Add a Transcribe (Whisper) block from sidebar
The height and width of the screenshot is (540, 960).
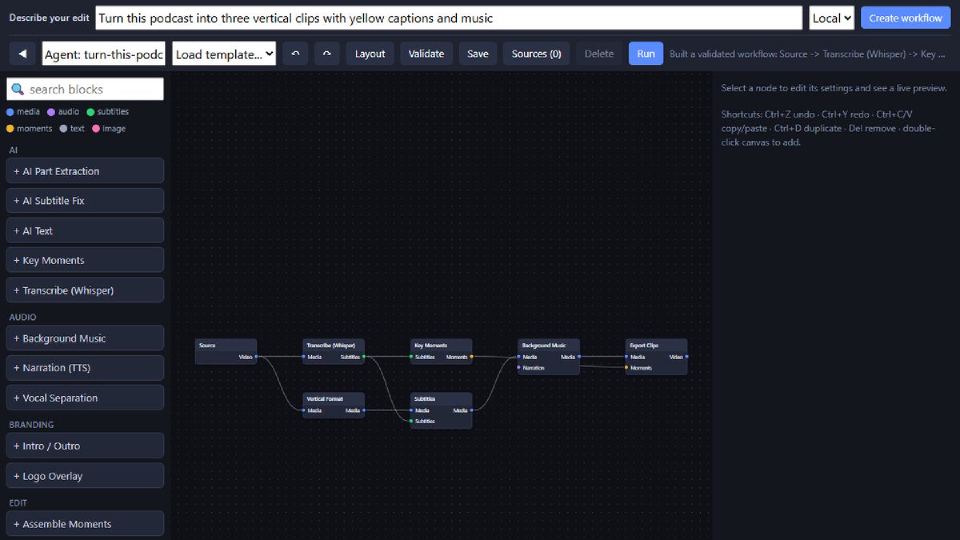[85, 290]
